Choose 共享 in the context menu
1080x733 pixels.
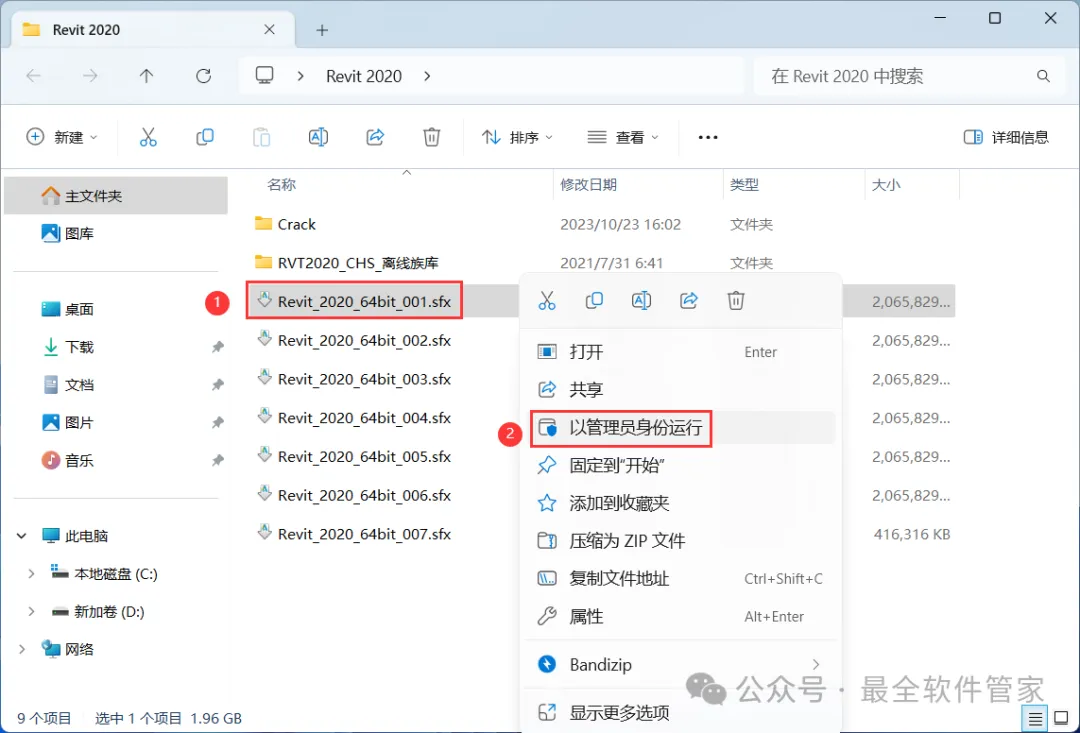[x=682, y=390]
